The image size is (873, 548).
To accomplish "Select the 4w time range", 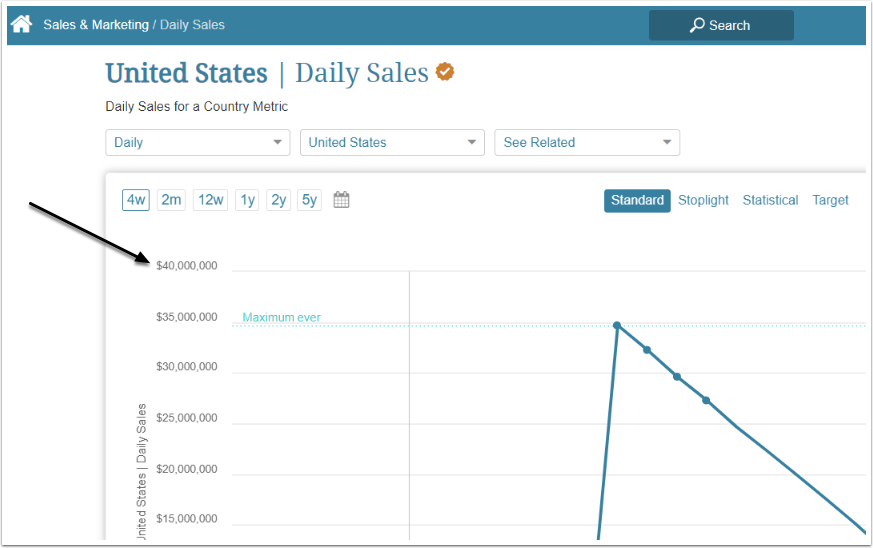I will click(136, 200).
